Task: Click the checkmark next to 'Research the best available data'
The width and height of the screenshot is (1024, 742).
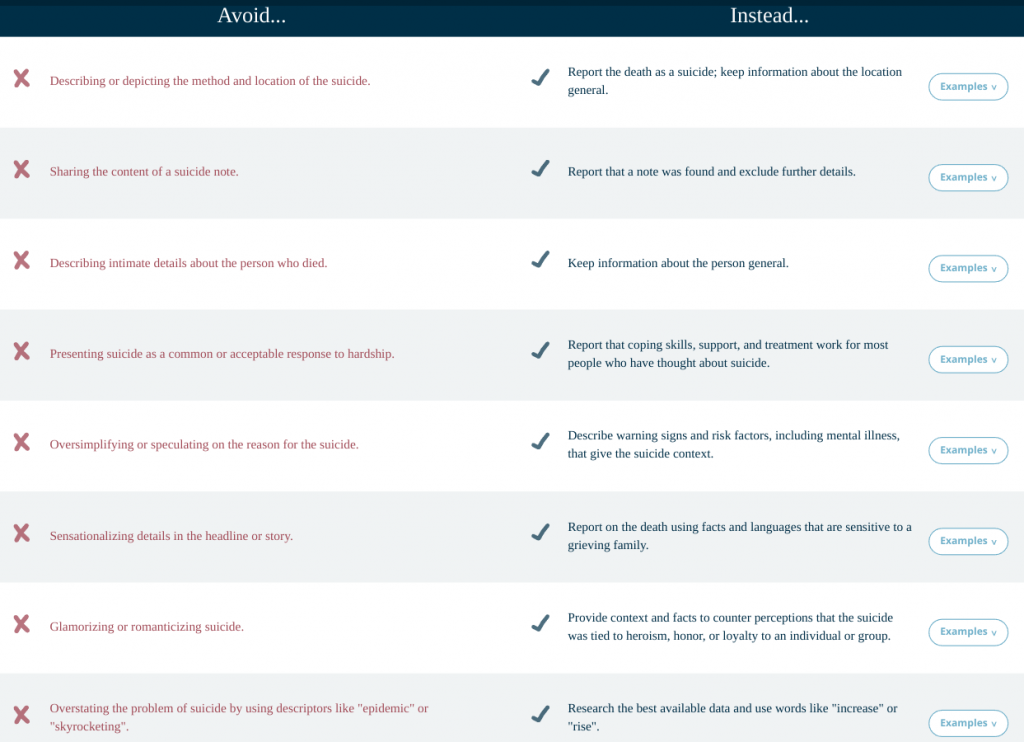Action: [540, 714]
